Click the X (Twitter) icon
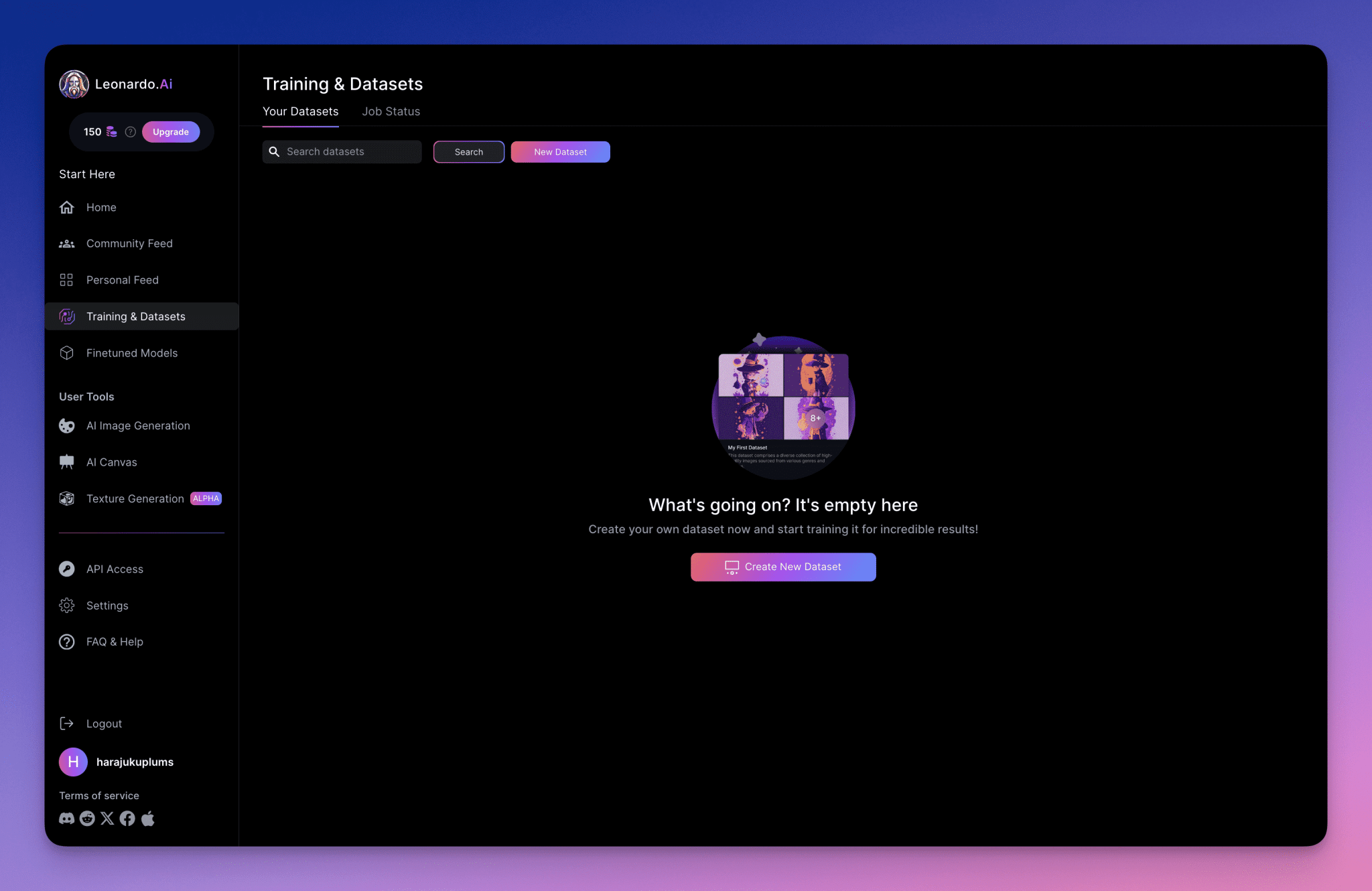 107,819
